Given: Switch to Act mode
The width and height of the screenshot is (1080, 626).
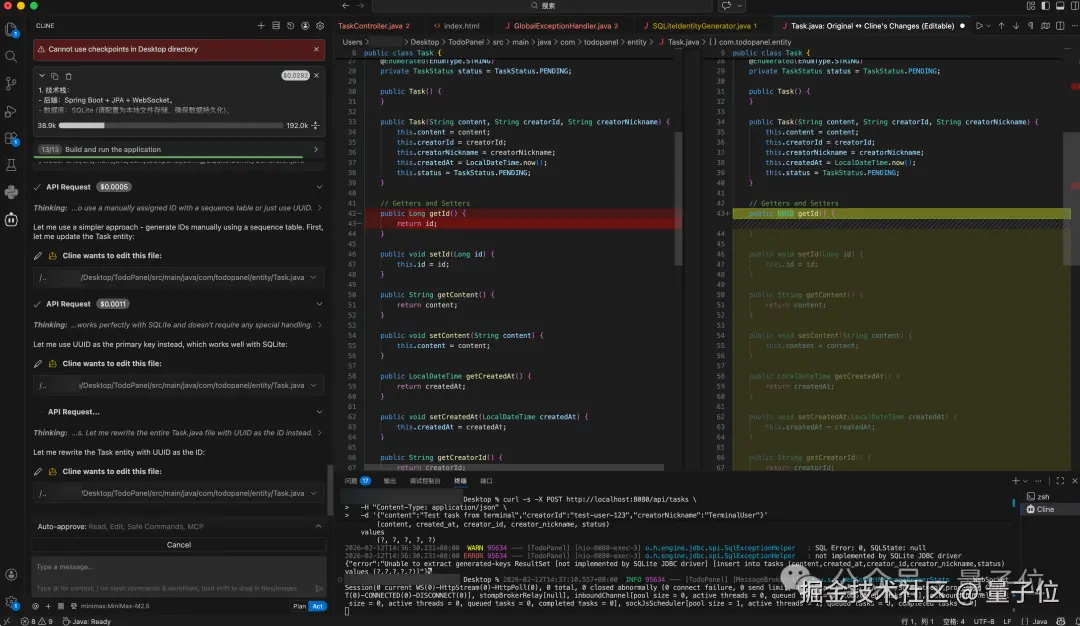Looking at the screenshot, I should click(x=318, y=606).
